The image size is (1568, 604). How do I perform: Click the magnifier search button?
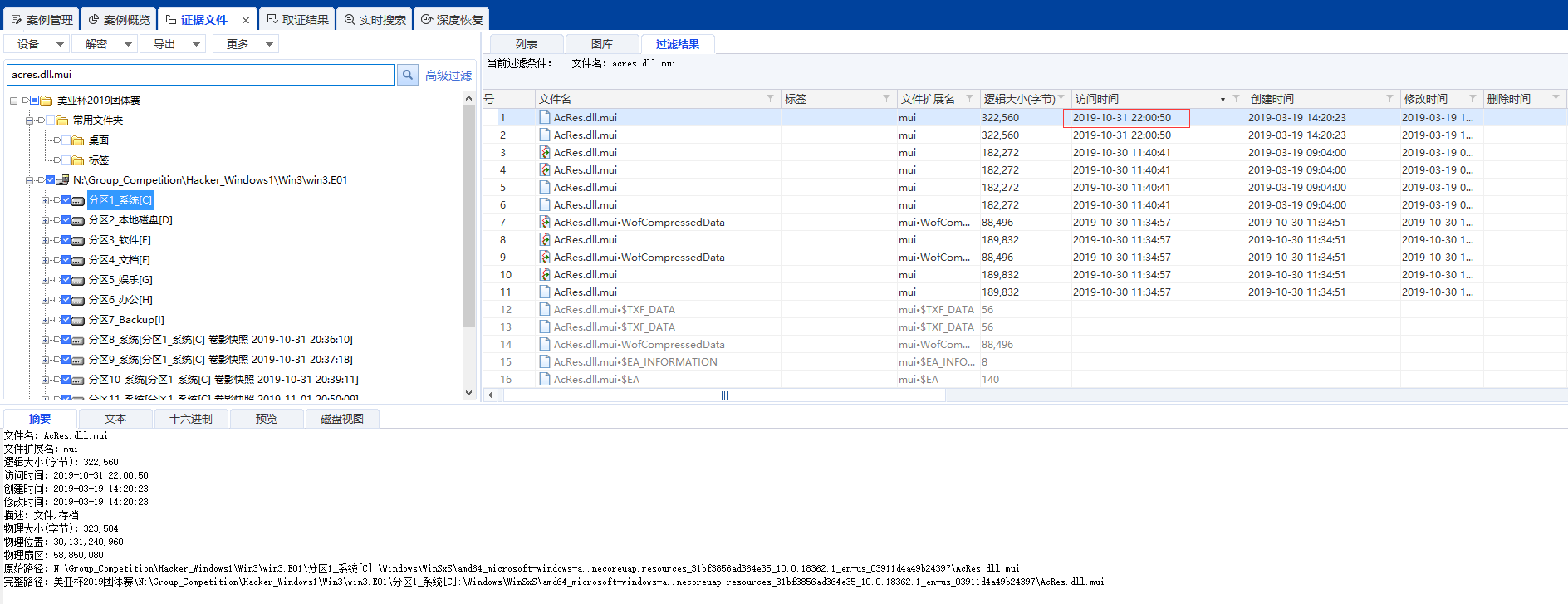407,75
